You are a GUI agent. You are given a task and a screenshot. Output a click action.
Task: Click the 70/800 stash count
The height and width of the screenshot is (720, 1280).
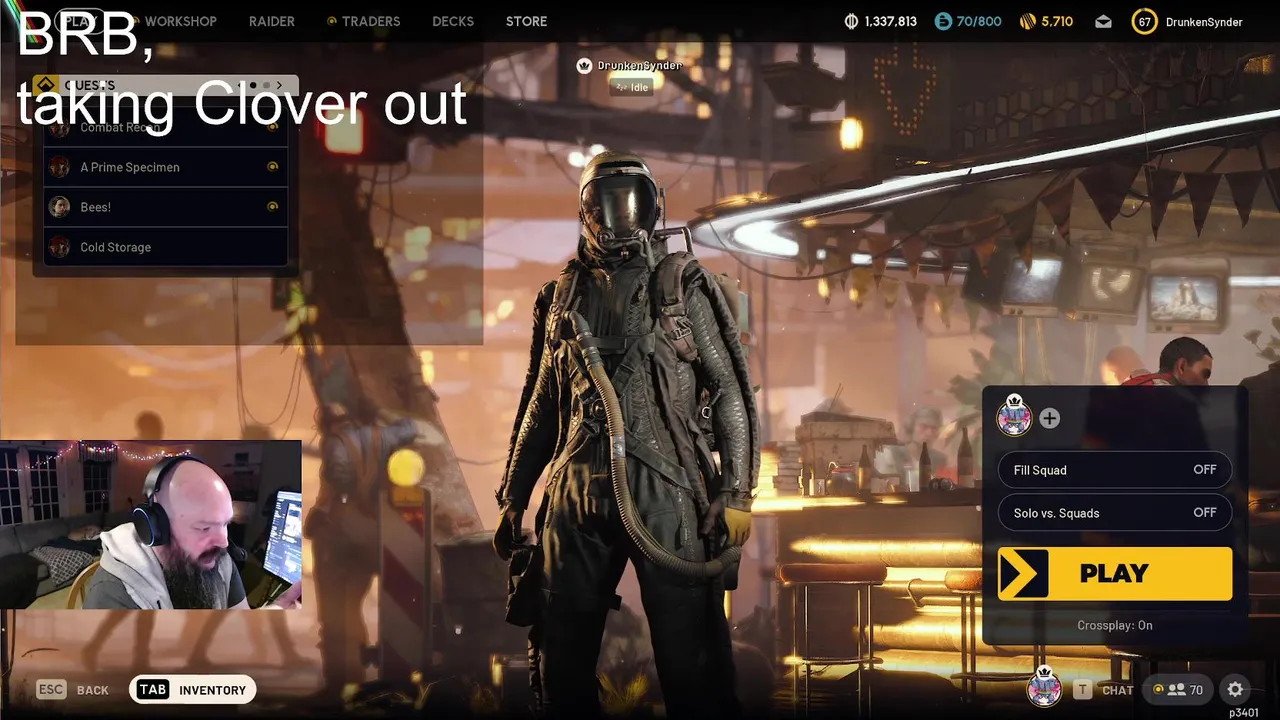[979, 21]
